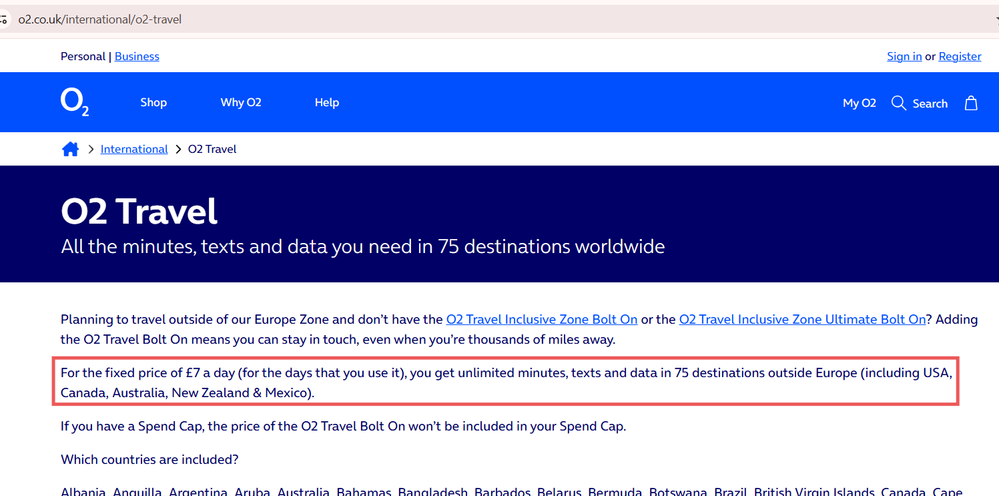Click the Search magnifier icon
The height and width of the screenshot is (496, 999).
[x=898, y=103]
